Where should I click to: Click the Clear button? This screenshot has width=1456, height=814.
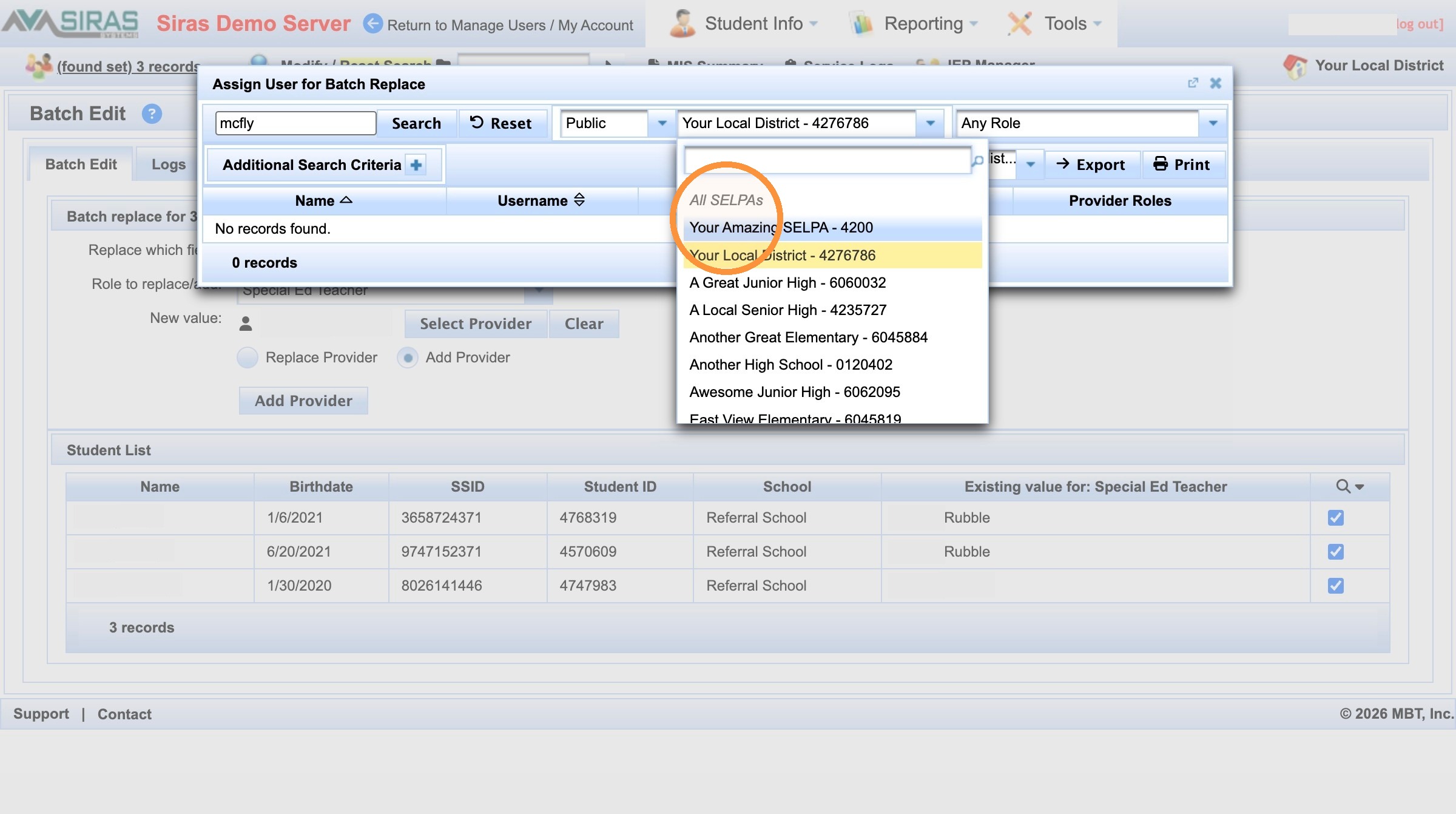point(584,324)
